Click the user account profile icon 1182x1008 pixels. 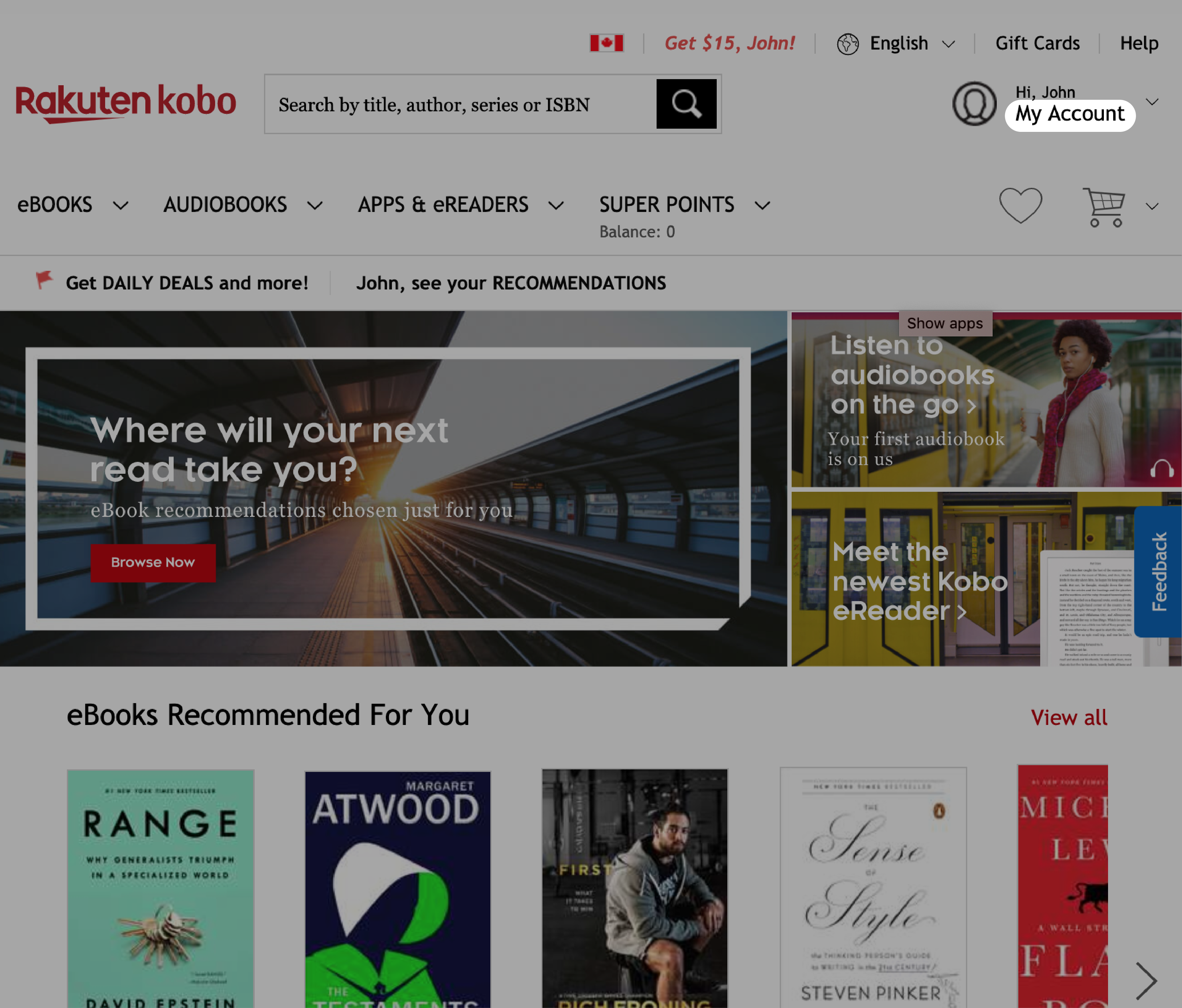pos(975,103)
